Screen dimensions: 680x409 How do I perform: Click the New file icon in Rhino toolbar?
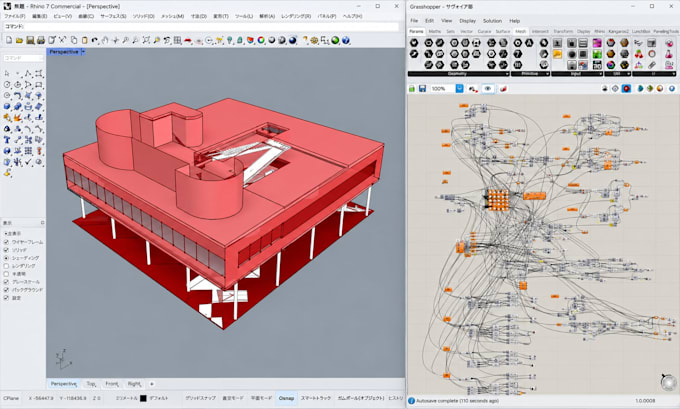point(9,40)
